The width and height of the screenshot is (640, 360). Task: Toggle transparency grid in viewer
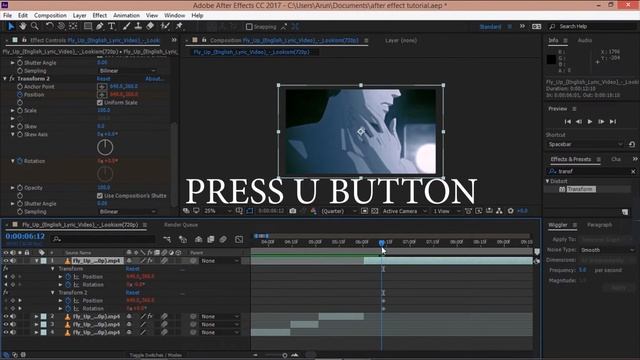coord(375,211)
